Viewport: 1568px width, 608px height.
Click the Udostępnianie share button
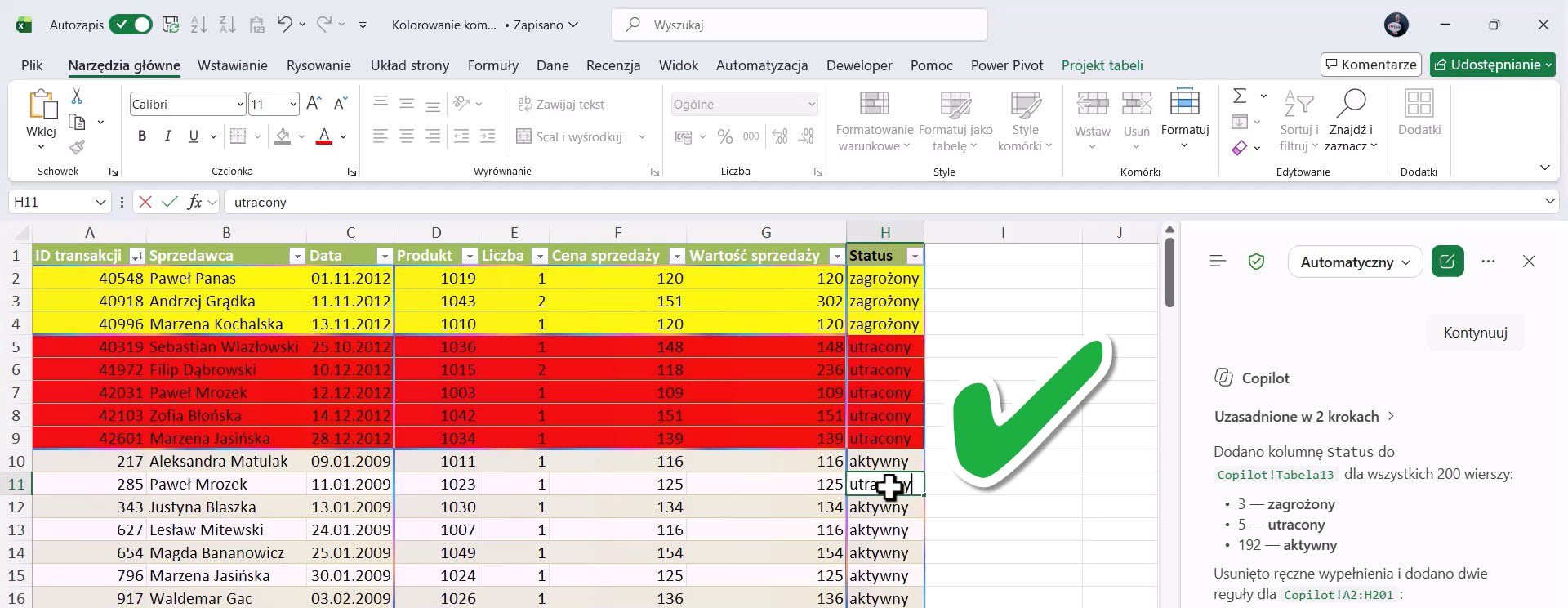coord(1493,65)
